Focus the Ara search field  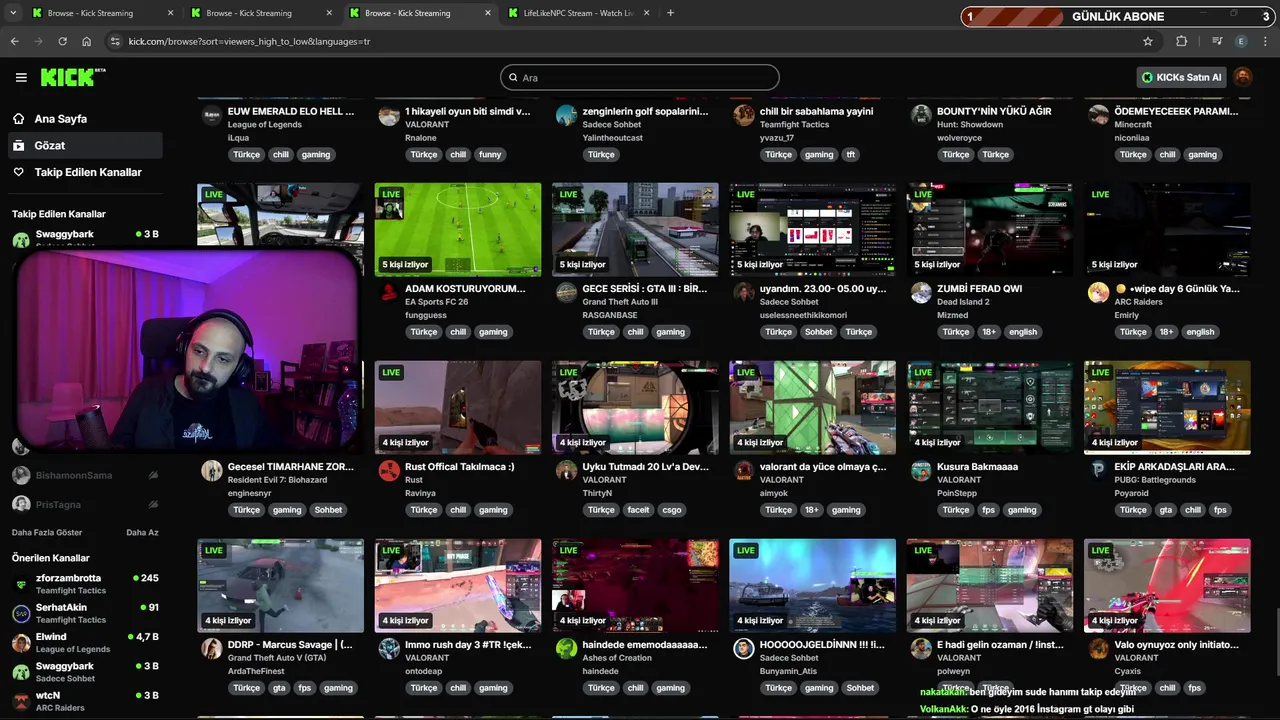(x=640, y=77)
